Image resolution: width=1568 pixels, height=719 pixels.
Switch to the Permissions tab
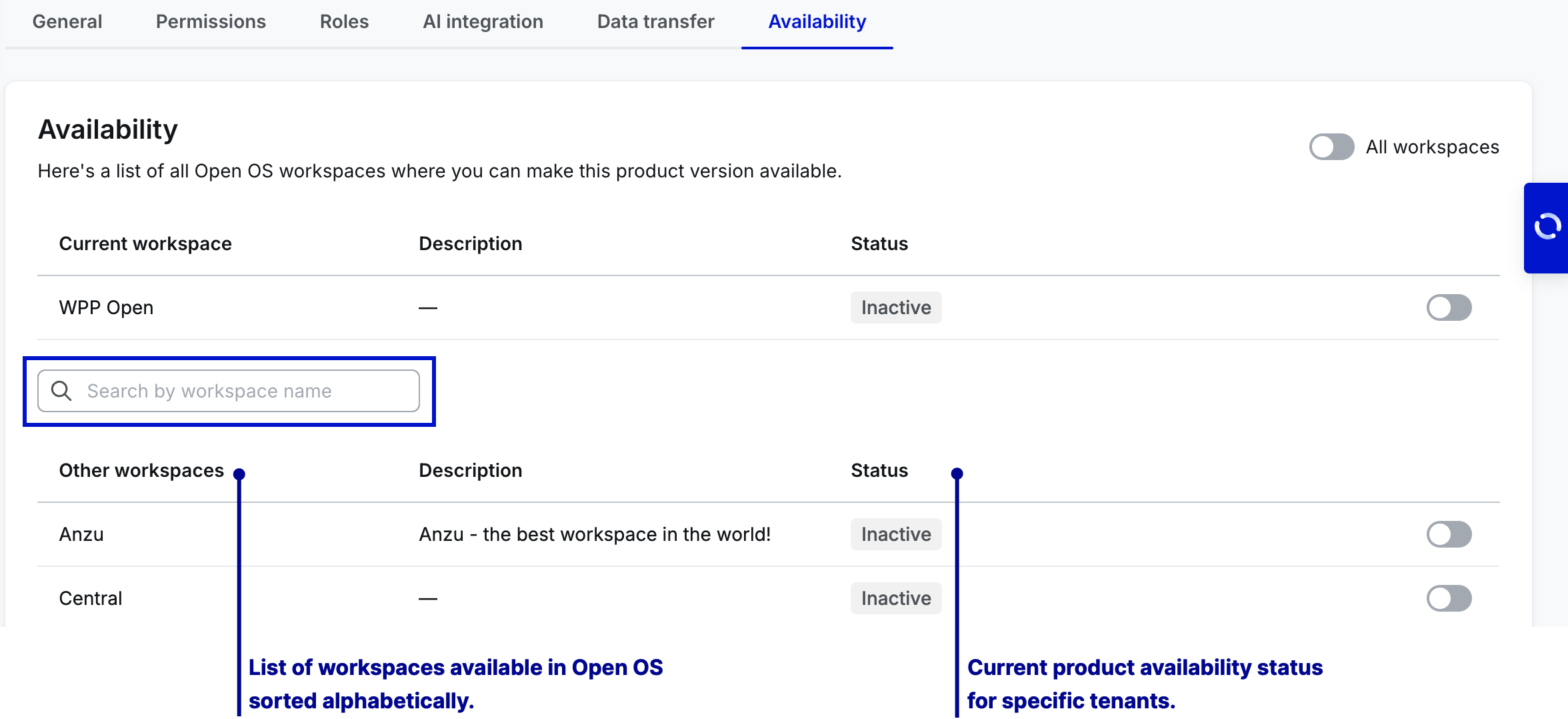pyautogui.click(x=211, y=22)
